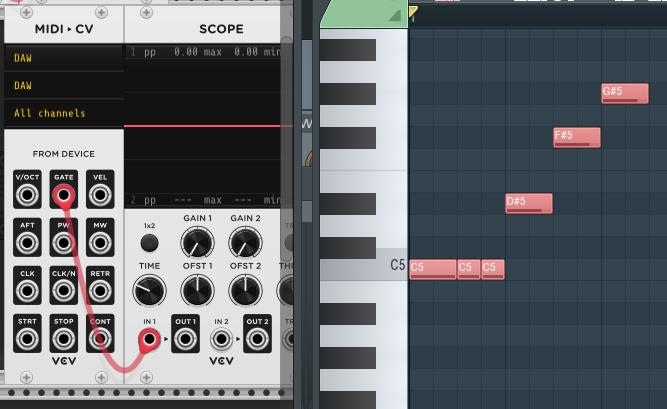Open the MIDI device selector (second DAW row)
Image resolution: width=667 pixels, height=409 pixels.
[x=64, y=86]
